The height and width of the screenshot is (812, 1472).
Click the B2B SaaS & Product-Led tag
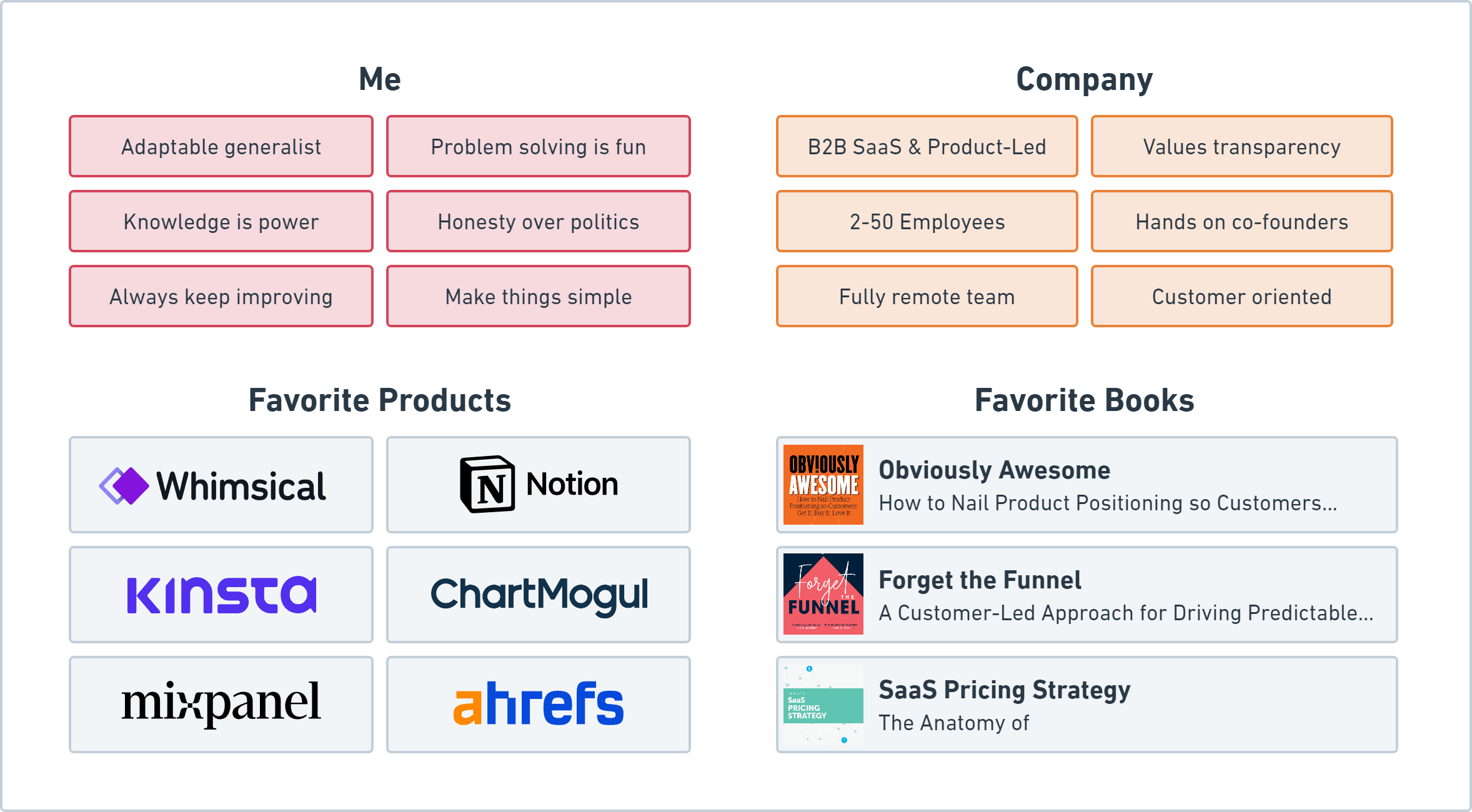(x=927, y=147)
